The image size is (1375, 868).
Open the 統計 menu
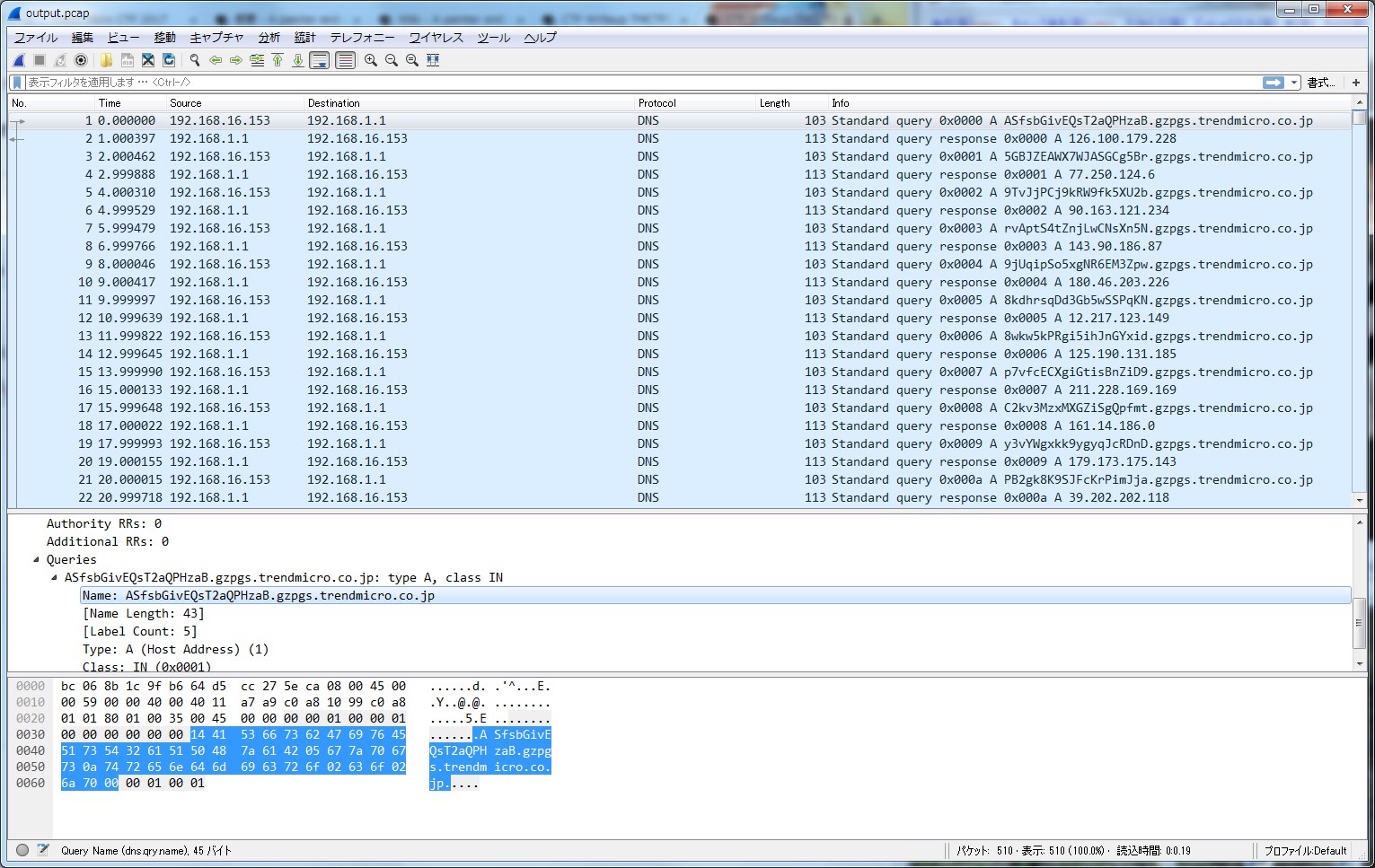point(305,37)
